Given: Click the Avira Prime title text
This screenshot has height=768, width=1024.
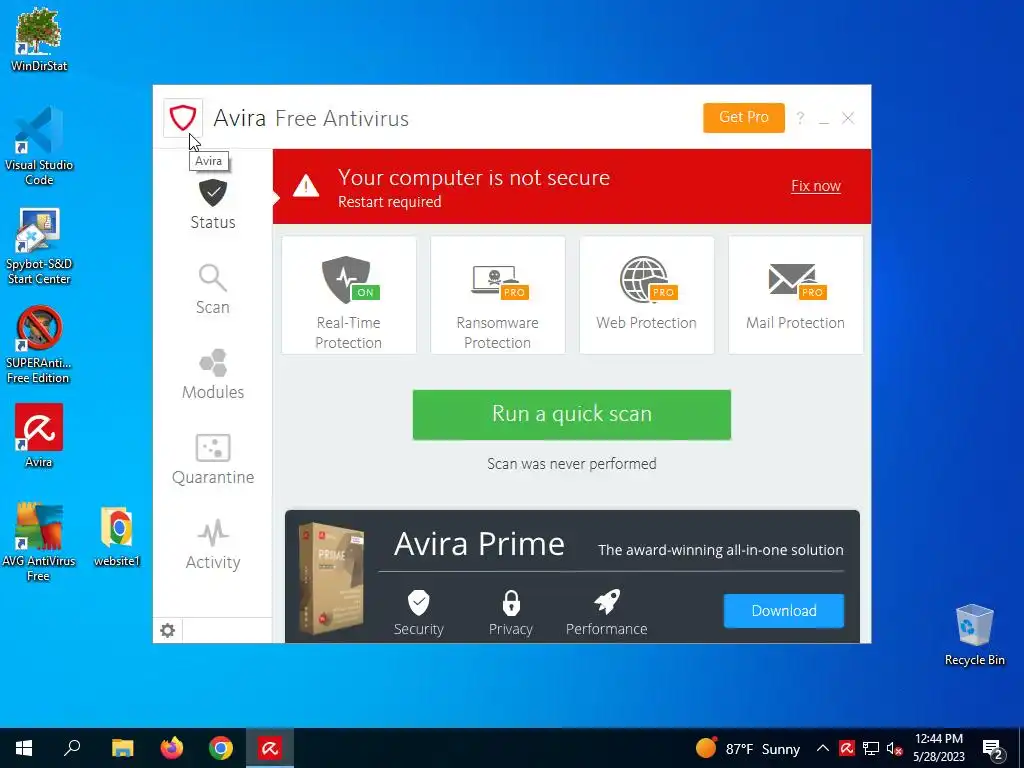Looking at the screenshot, I should pos(479,543).
